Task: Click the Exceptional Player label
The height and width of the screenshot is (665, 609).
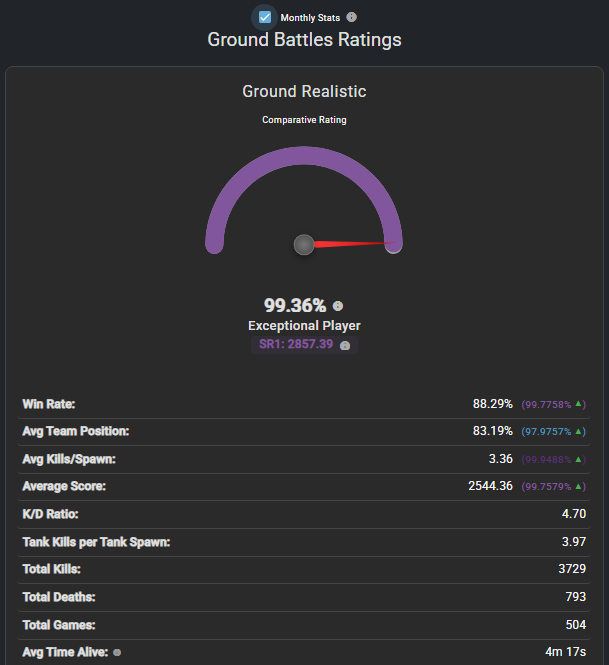Action: (x=304, y=326)
